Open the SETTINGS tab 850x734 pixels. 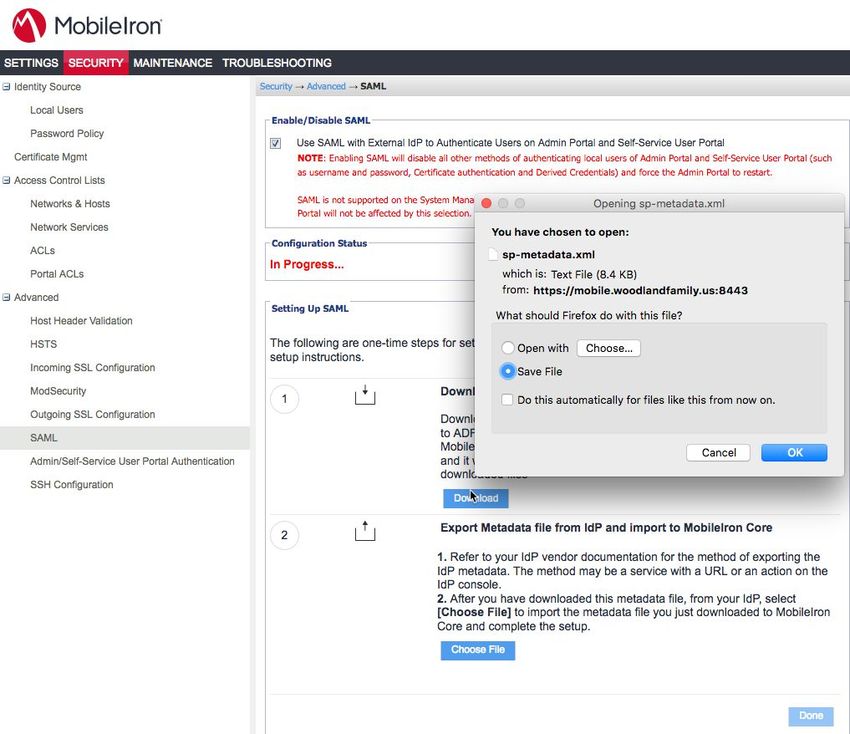[31, 63]
